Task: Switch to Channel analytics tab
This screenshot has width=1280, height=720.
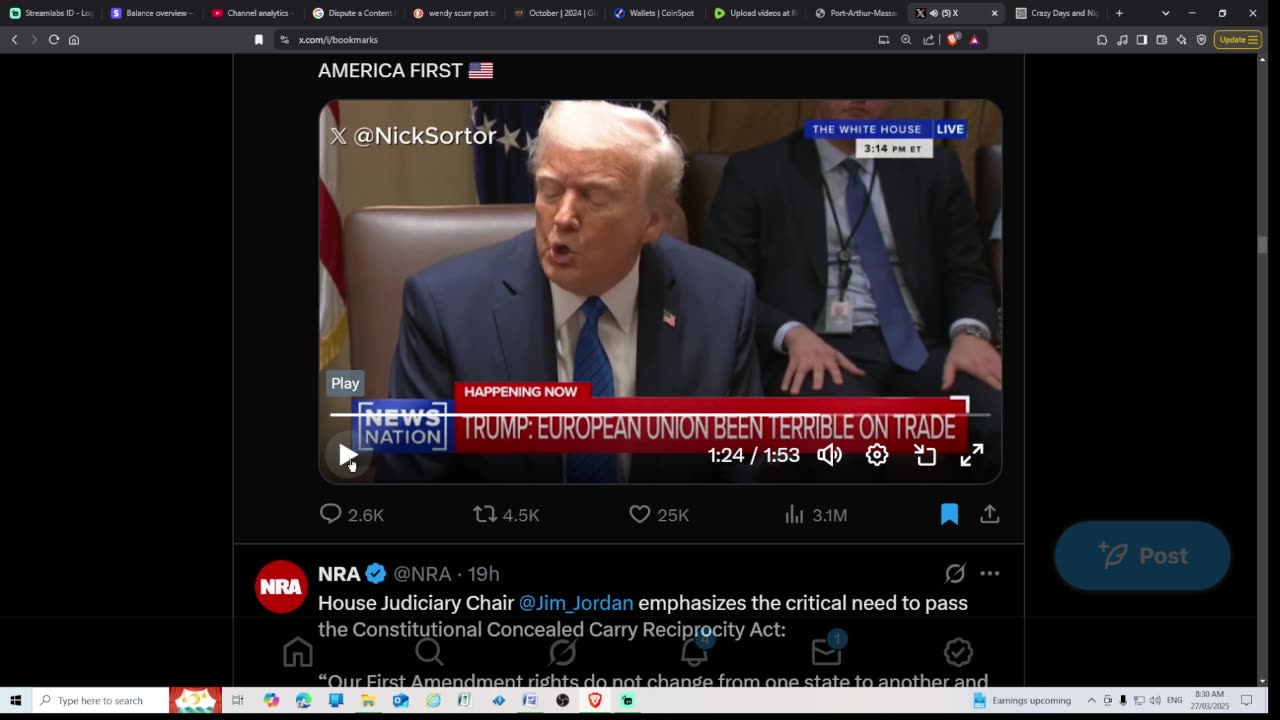Action: pyautogui.click(x=253, y=13)
